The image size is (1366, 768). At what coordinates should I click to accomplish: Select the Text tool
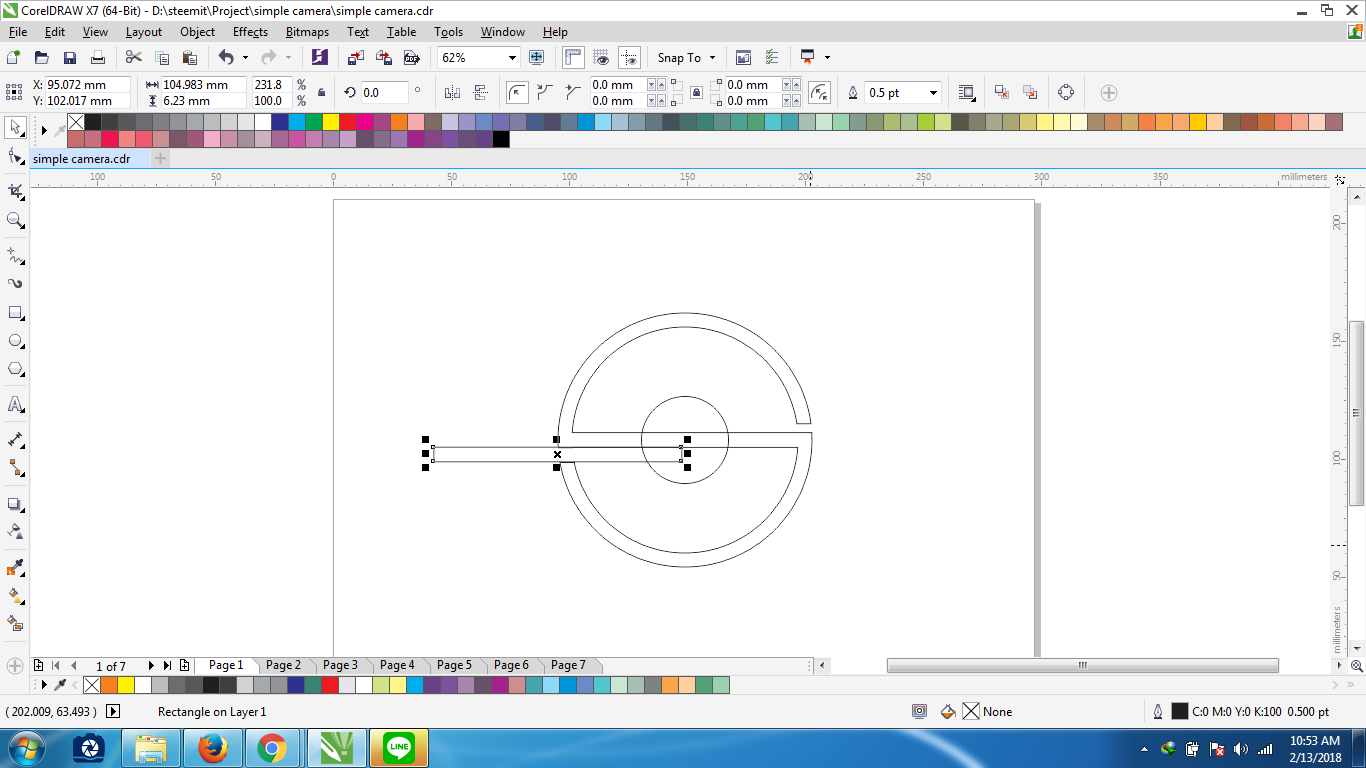pos(15,404)
